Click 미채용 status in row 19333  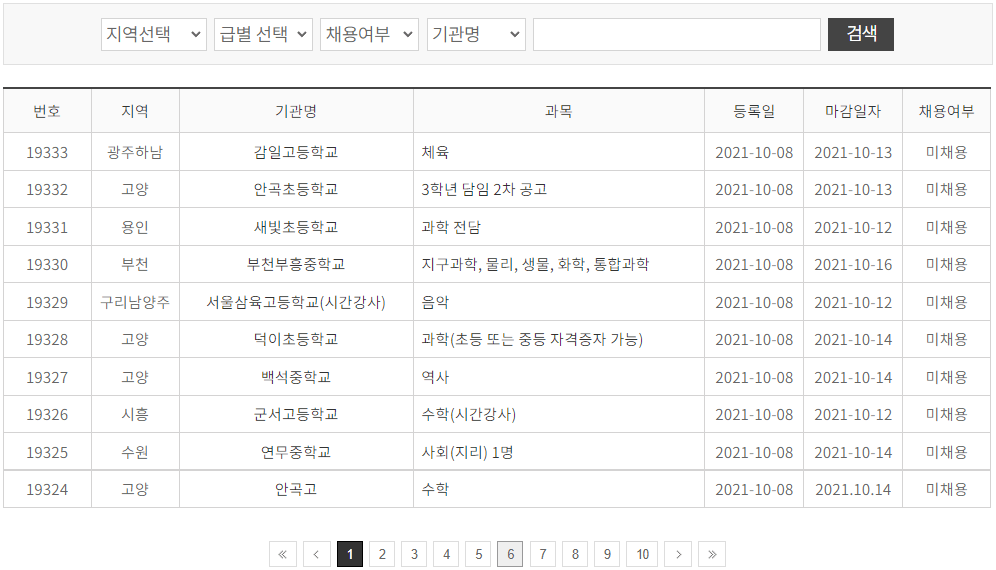click(x=946, y=153)
